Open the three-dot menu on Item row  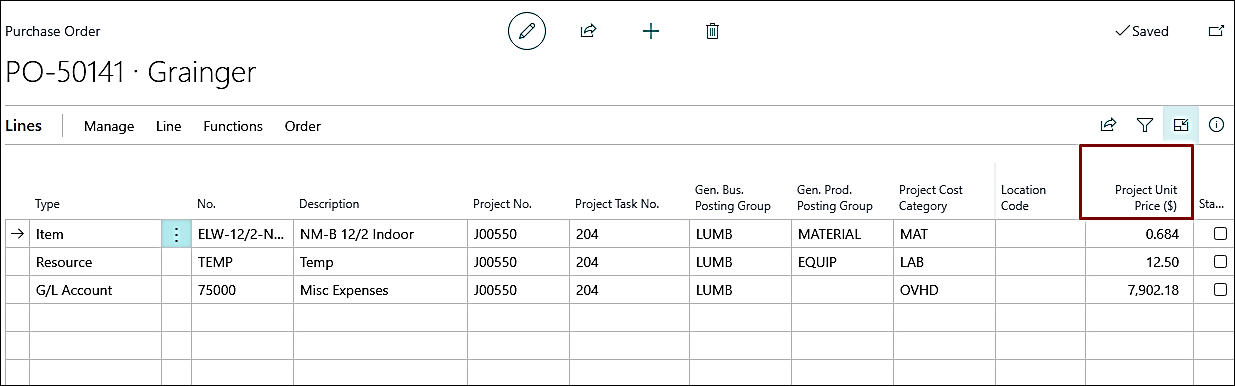tap(176, 234)
